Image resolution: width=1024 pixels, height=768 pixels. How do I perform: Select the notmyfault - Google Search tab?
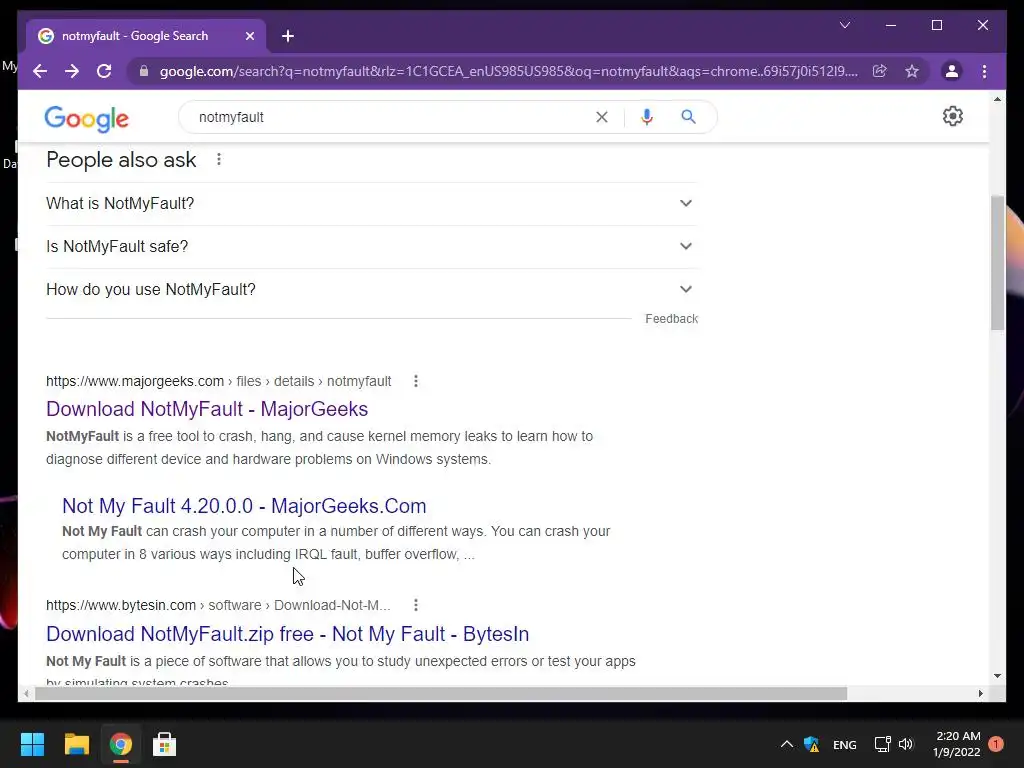146,36
